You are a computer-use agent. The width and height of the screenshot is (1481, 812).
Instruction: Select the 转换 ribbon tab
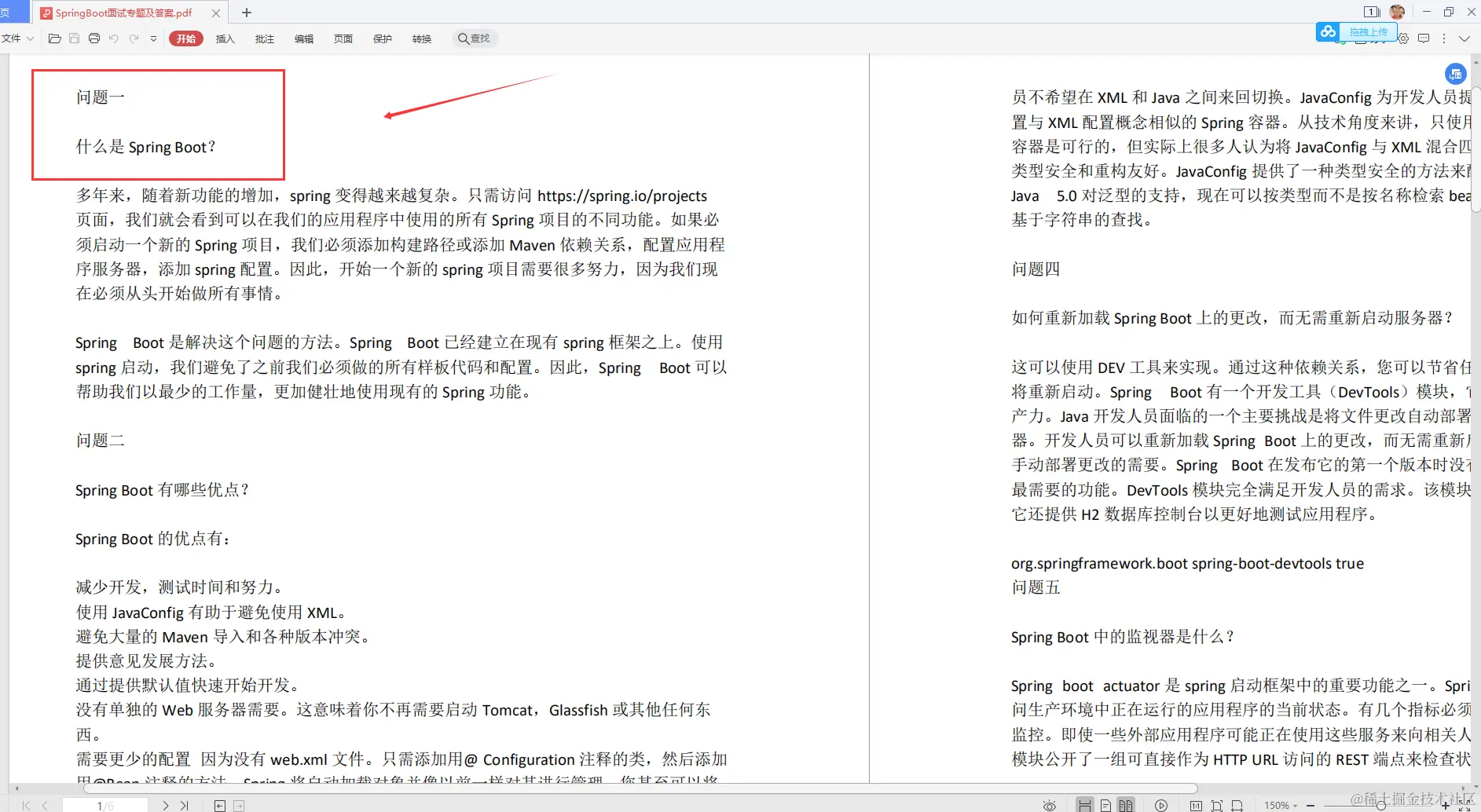pyautogui.click(x=422, y=38)
